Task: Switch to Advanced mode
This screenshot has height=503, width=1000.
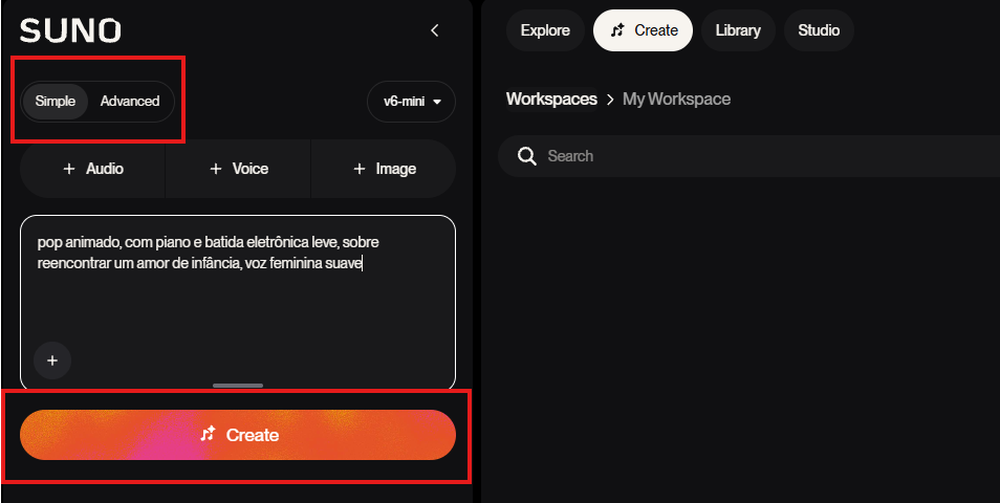Action: 129,101
